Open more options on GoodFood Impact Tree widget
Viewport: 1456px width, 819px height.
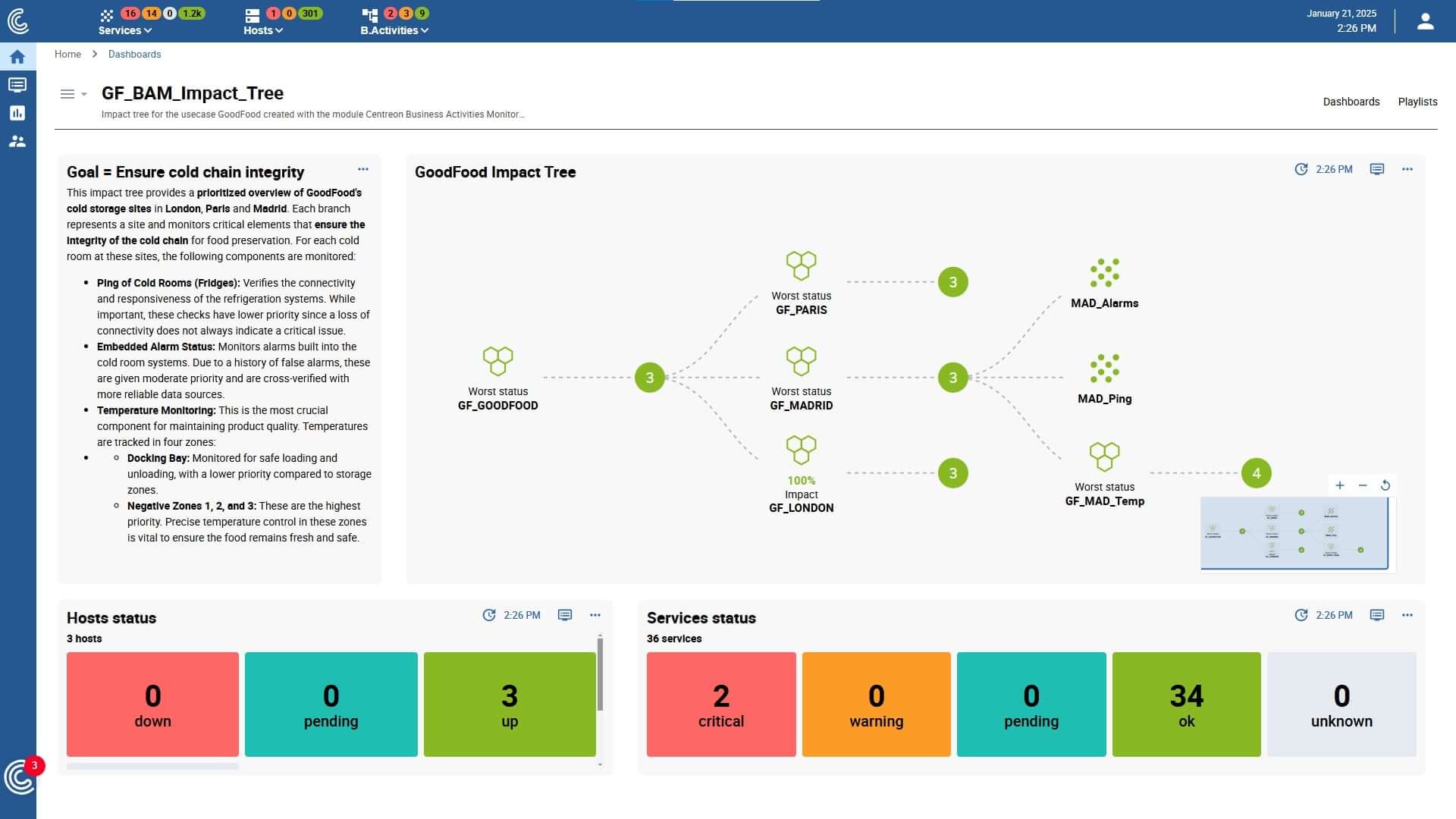coord(1407,169)
